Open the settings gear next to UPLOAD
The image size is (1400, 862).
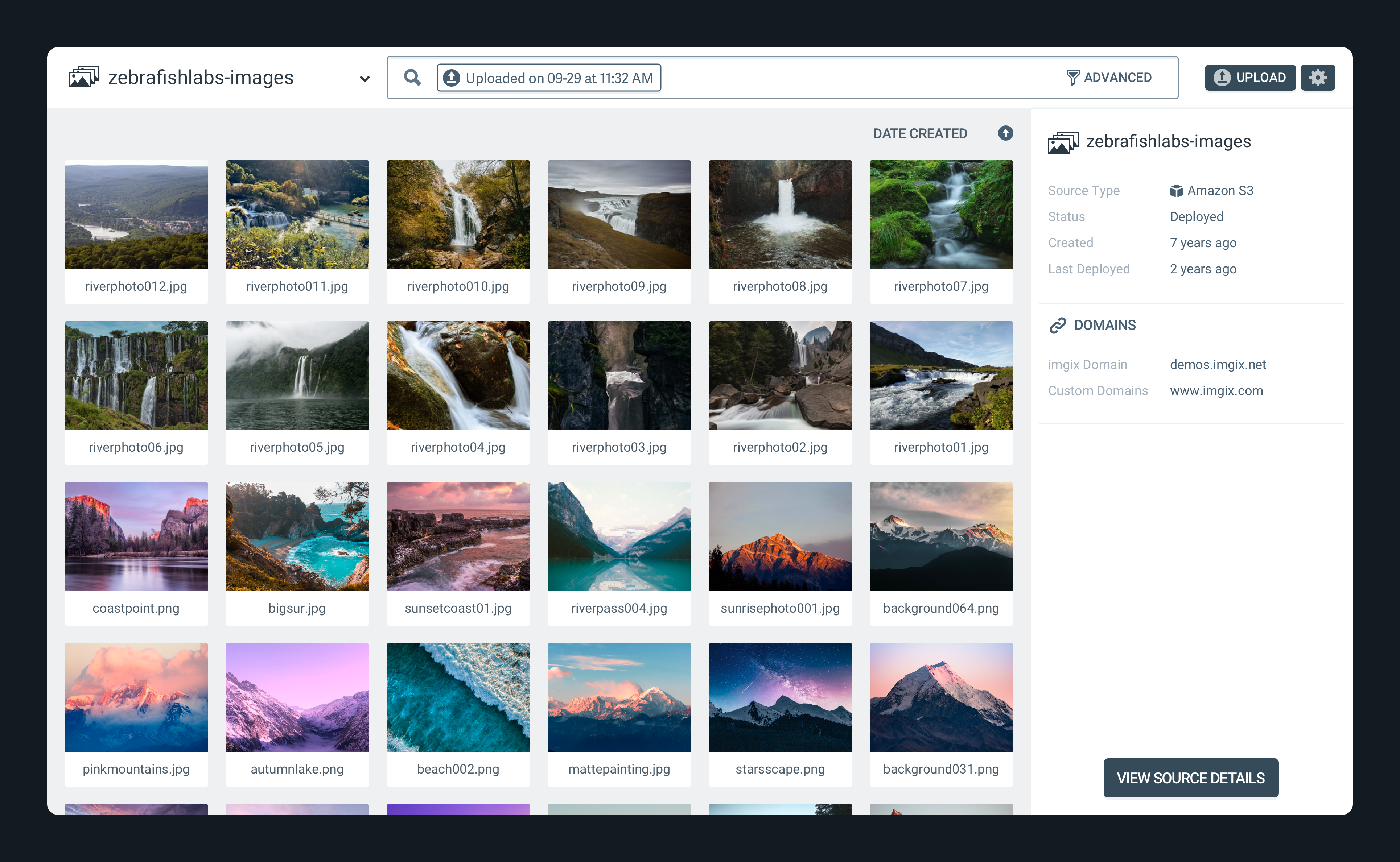[x=1318, y=77]
